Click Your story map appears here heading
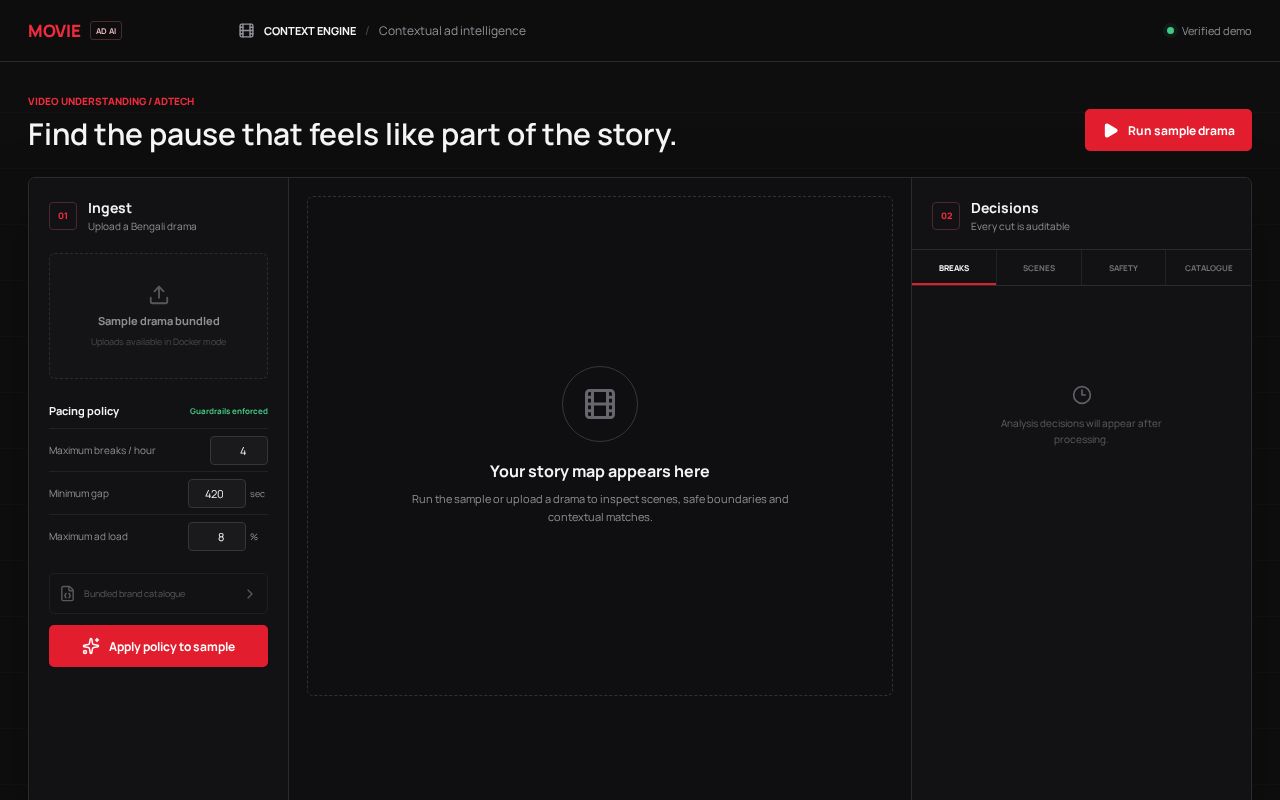The image size is (1280, 800). (600, 471)
